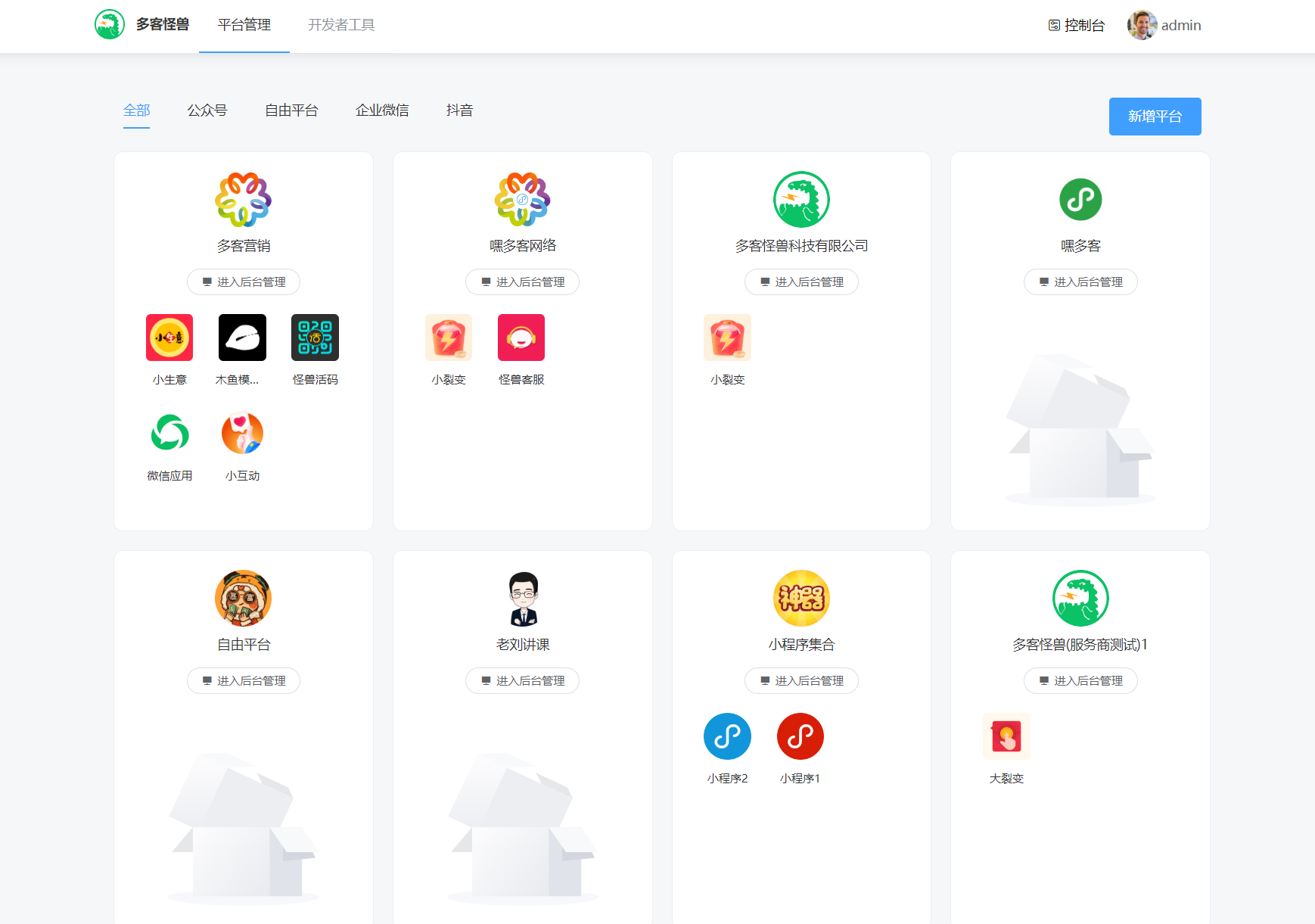The height and width of the screenshot is (924, 1315).
Task: Click 进入后台管理 for 小程序集合
Action: point(801,680)
